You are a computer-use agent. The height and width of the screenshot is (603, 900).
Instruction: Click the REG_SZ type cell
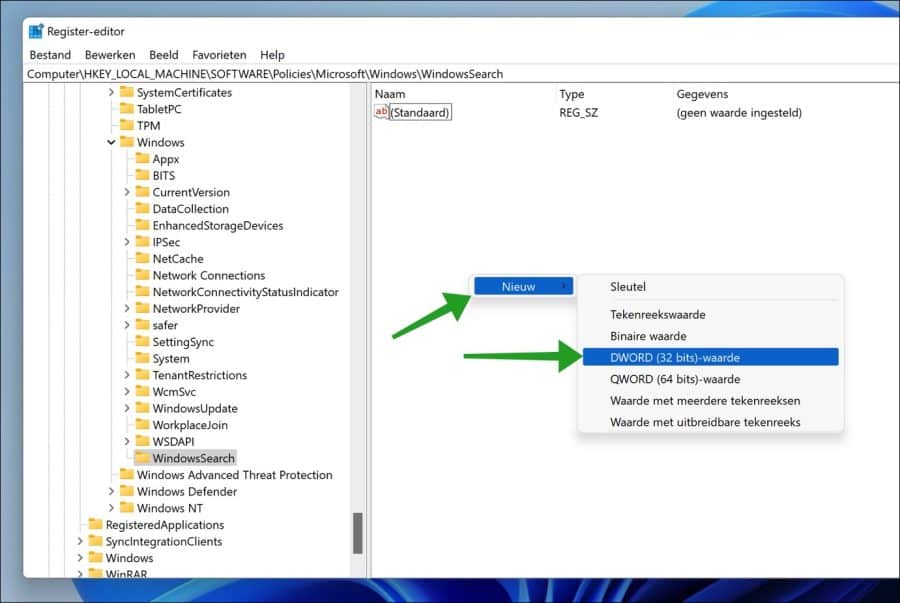coord(579,112)
